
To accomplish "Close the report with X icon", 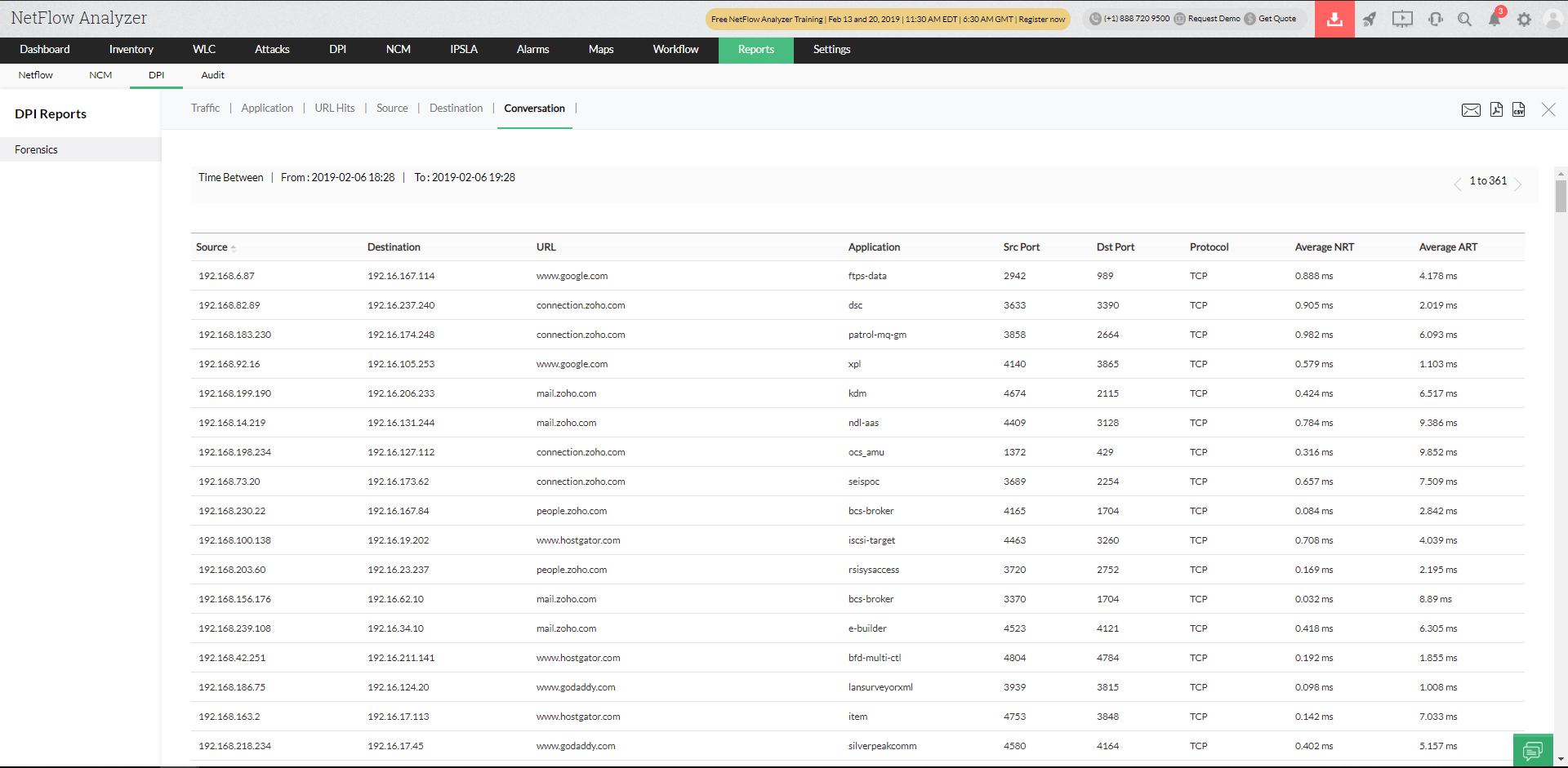I will point(1548,109).
